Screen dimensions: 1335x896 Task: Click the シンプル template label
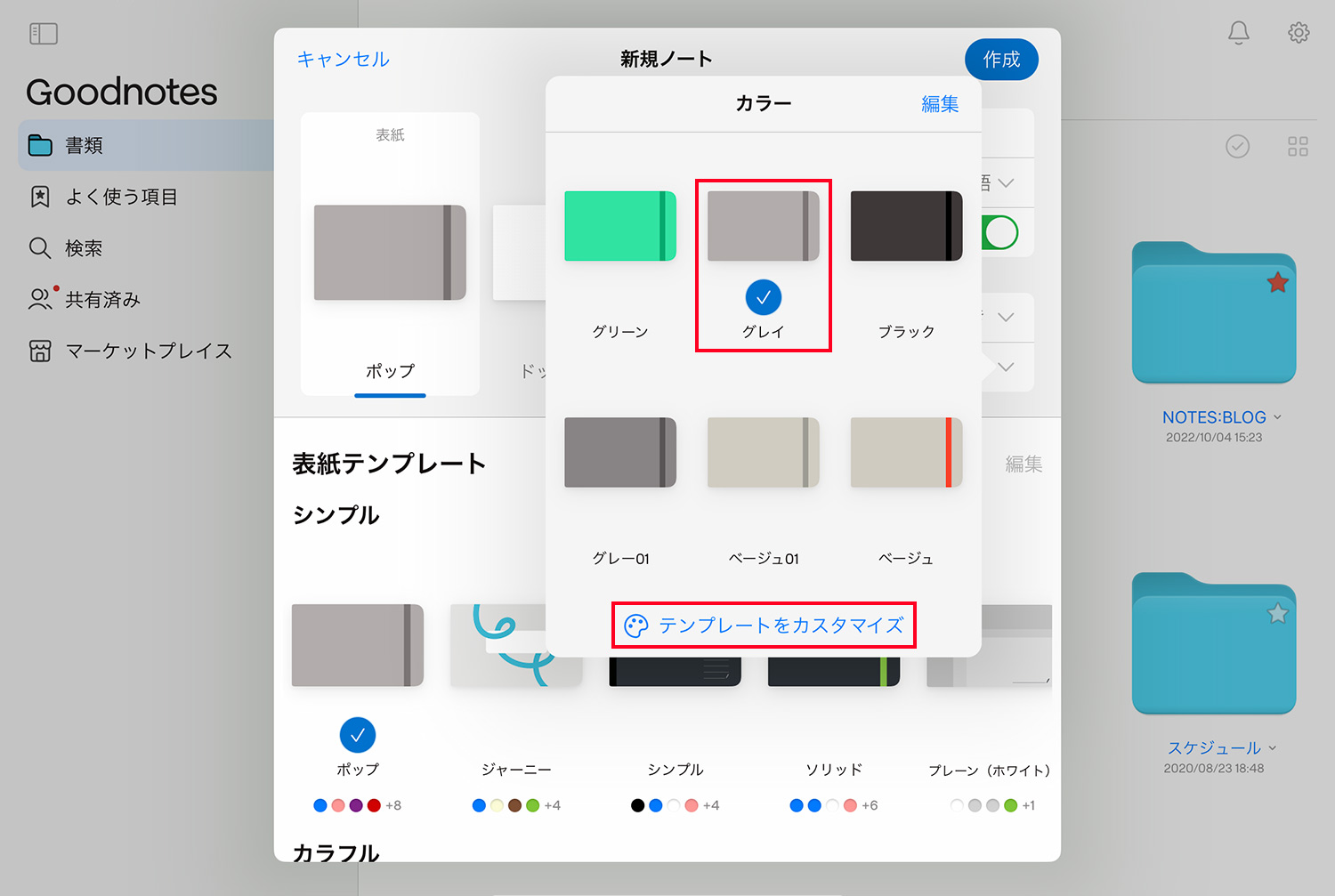[x=676, y=770]
